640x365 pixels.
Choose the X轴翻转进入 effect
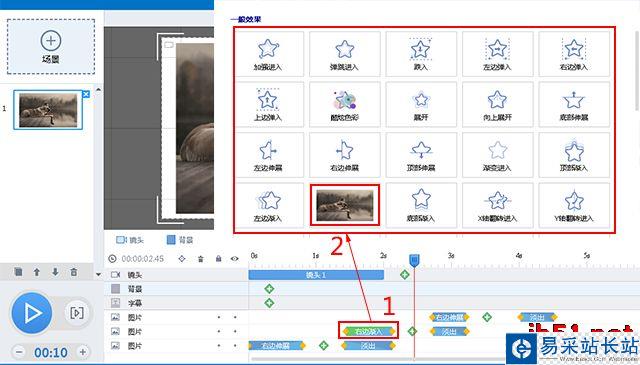(497, 205)
